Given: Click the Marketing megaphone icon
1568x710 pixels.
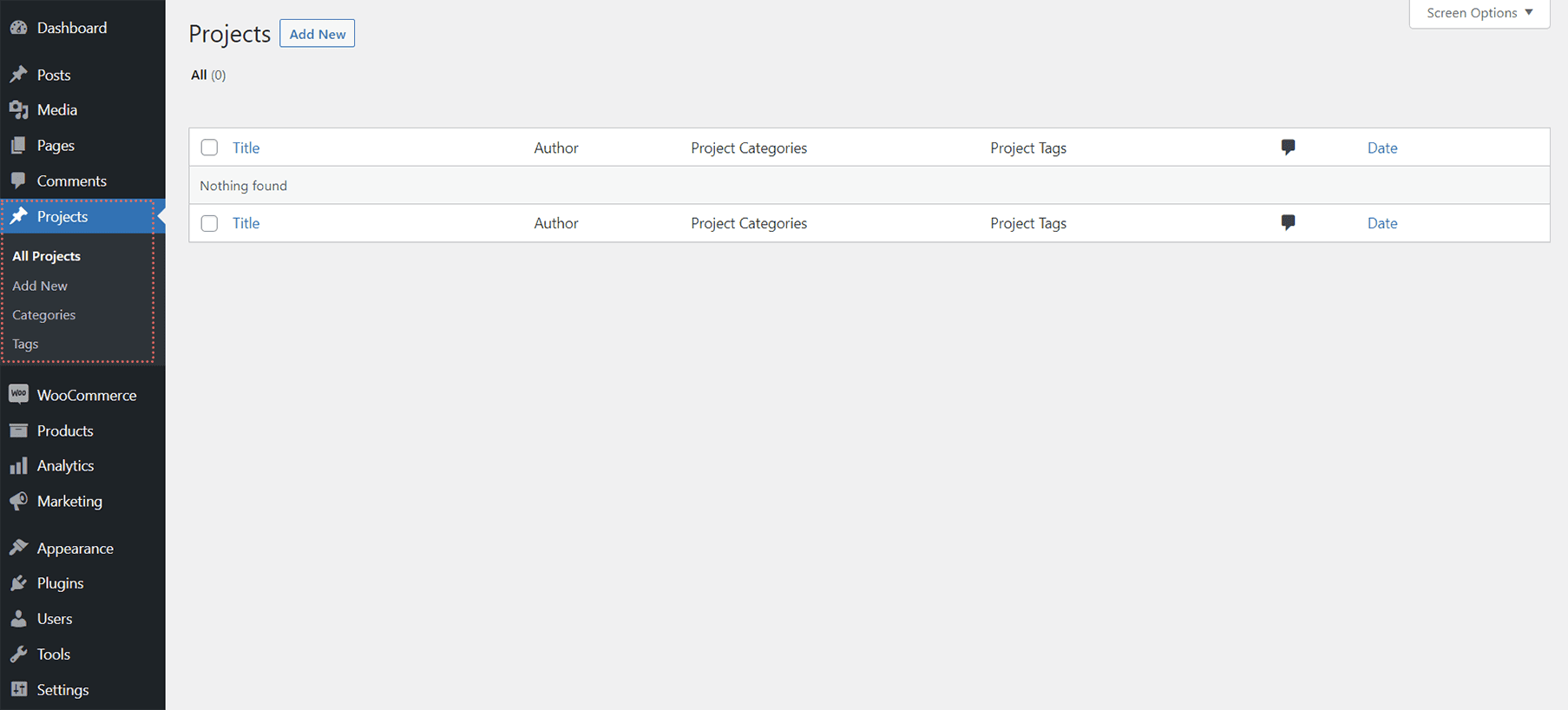Looking at the screenshot, I should click(x=19, y=501).
